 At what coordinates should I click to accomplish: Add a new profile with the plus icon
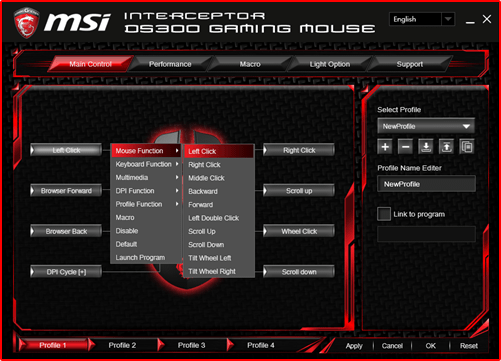[385, 147]
